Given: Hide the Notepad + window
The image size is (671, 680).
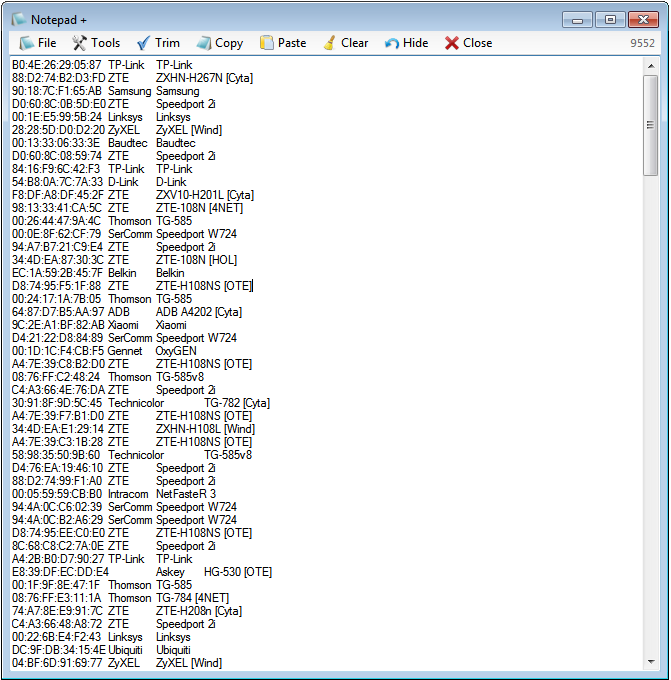Looking at the screenshot, I should (x=406, y=43).
